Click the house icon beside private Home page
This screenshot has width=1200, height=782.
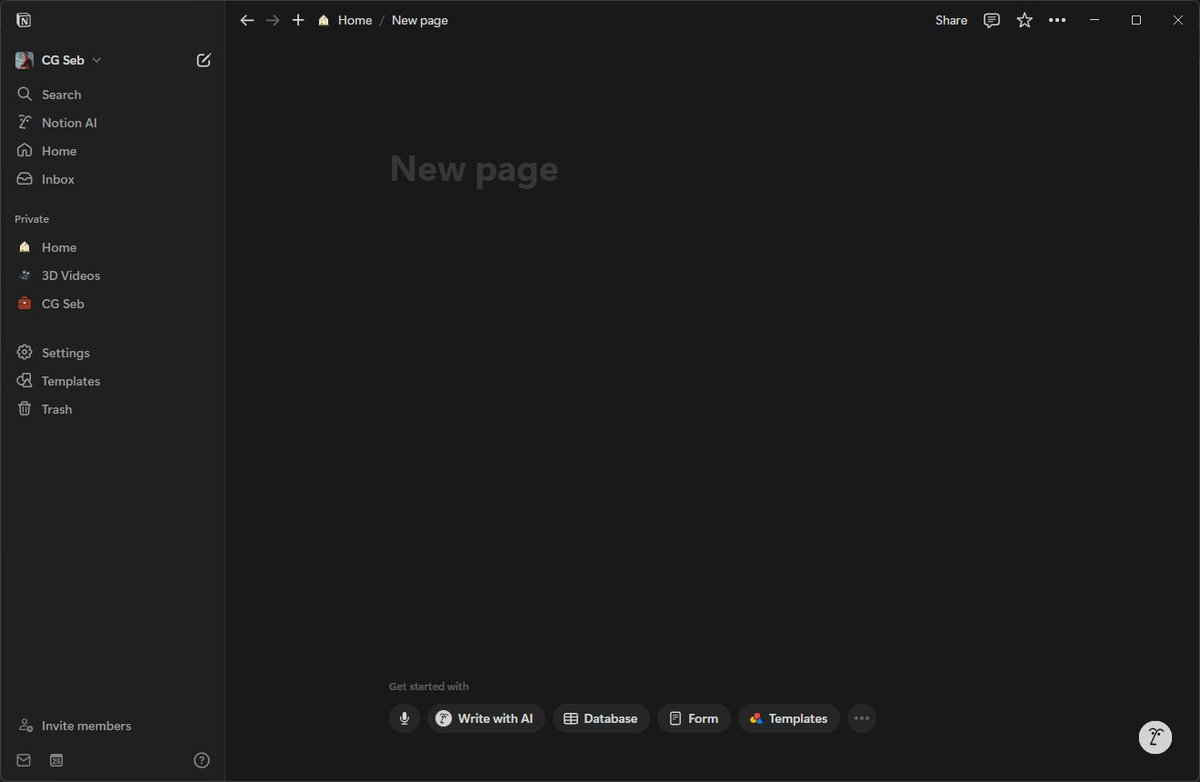click(25, 247)
